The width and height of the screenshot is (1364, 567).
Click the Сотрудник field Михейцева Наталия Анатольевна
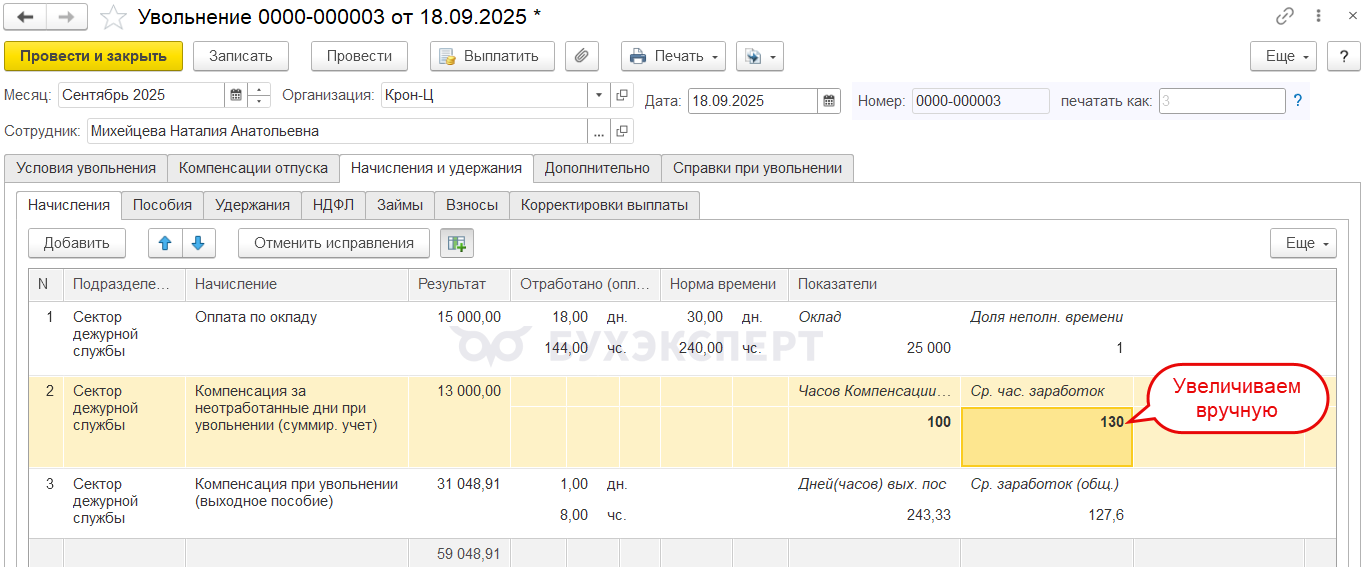pyautogui.click(x=337, y=131)
